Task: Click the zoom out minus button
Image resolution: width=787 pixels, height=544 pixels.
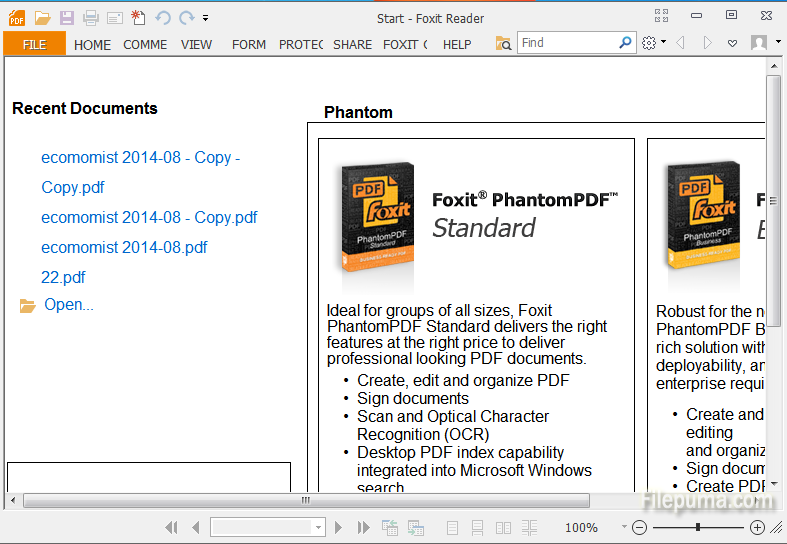Action: pos(640,527)
